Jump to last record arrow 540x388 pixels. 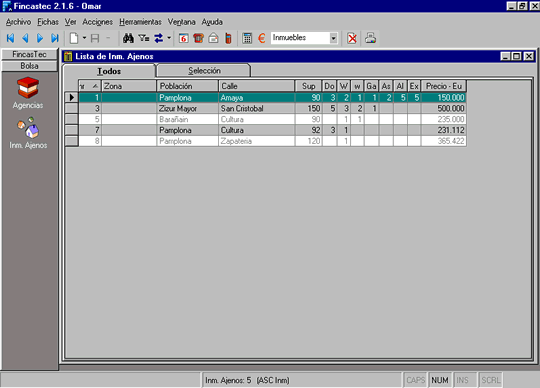click(x=55, y=38)
